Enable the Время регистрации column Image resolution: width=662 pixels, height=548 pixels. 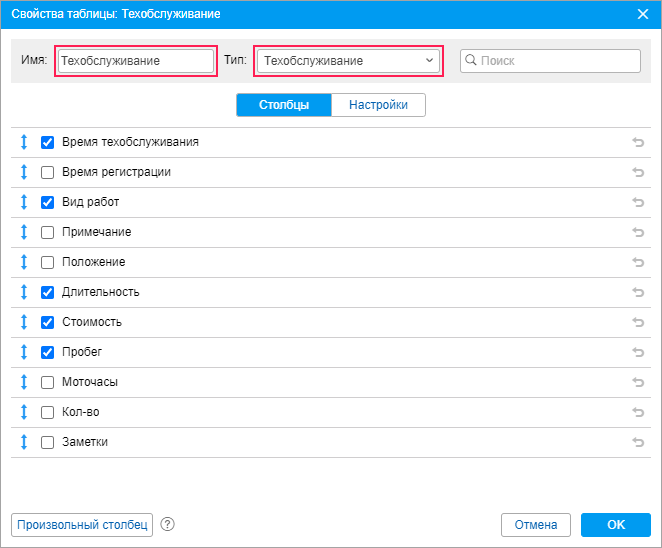coord(47,172)
